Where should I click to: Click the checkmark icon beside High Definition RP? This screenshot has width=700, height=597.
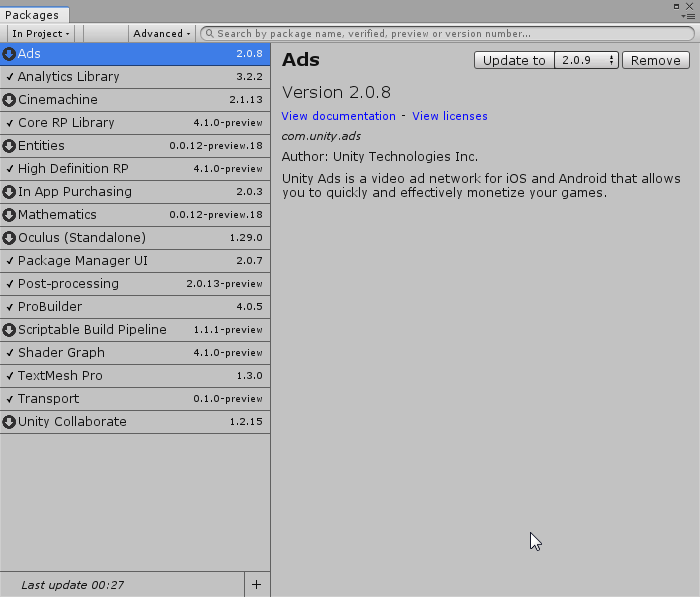click(10, 169)
